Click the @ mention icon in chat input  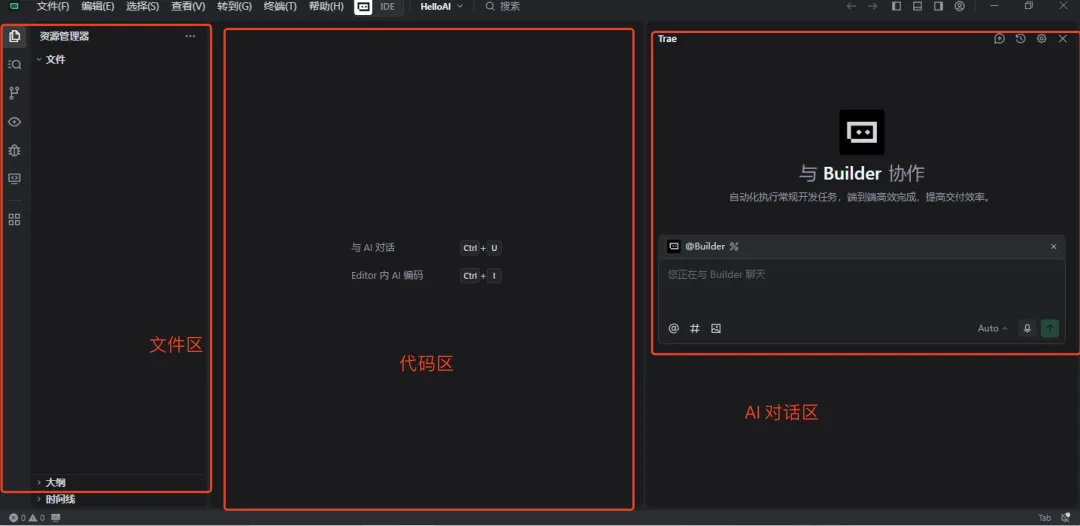[674, 328]
